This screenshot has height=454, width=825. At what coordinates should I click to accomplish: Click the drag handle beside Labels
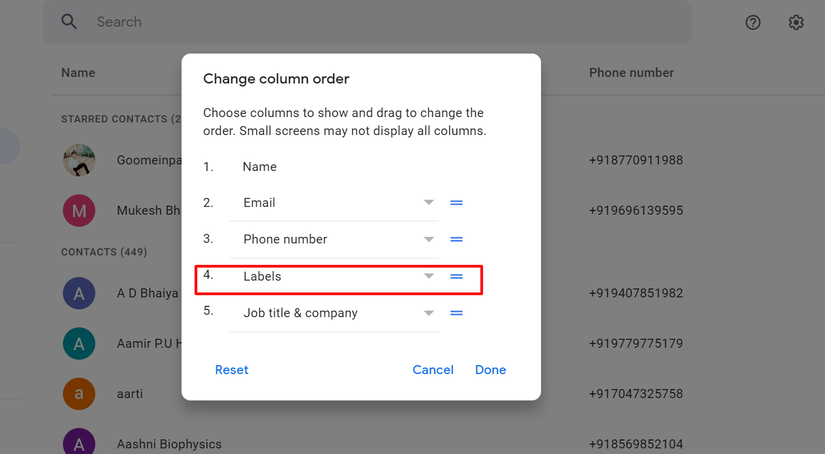point(456,276)
